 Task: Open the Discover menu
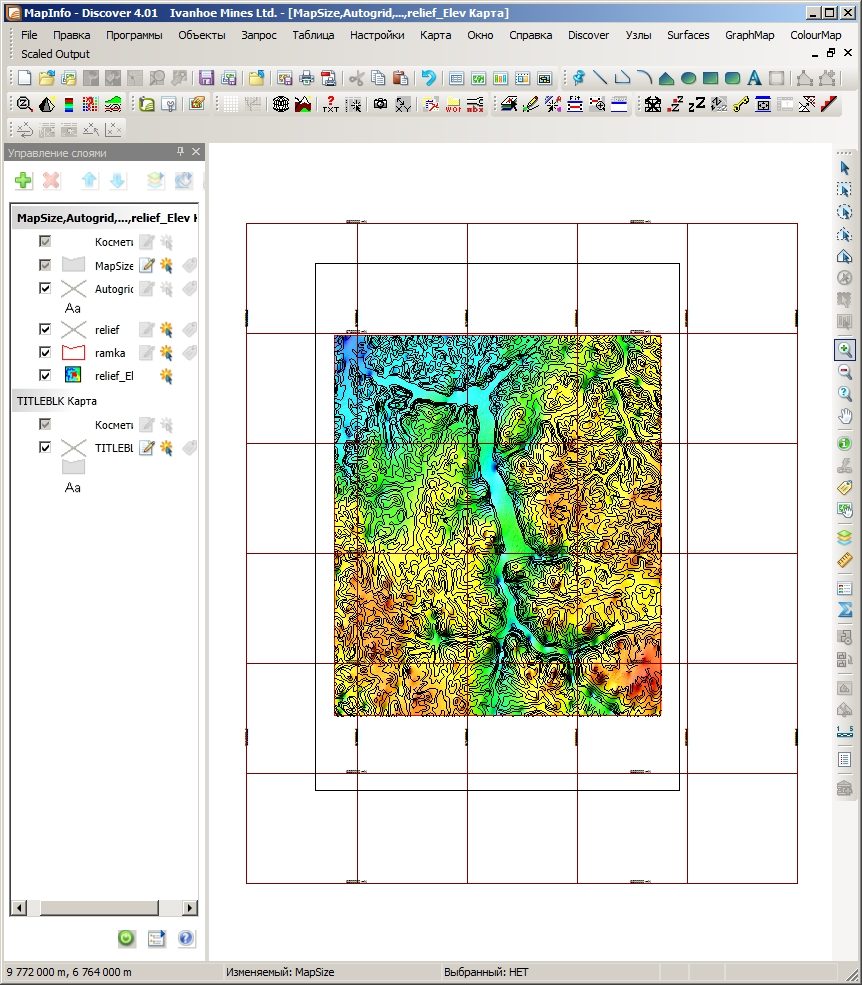click(588, 35)
